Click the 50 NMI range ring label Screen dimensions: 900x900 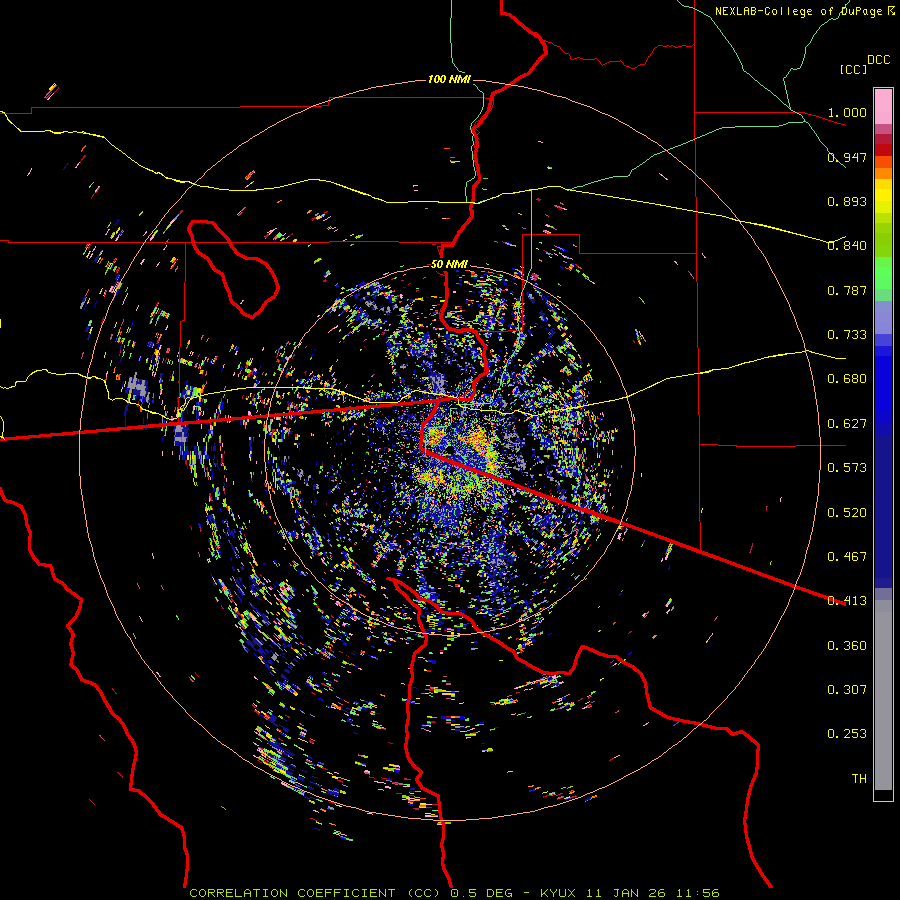(x=449, y=264)
